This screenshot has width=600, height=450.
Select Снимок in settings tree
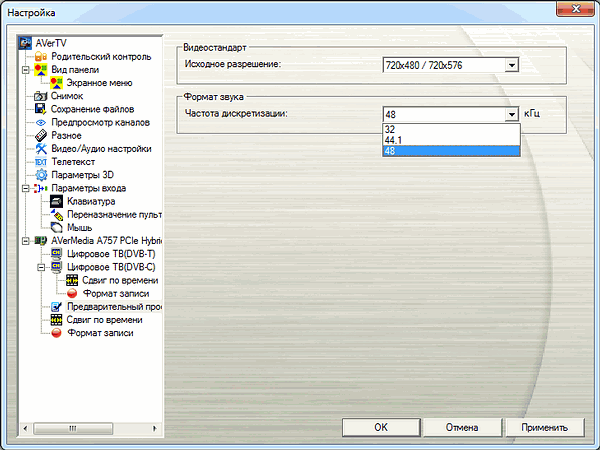[67, 96]
